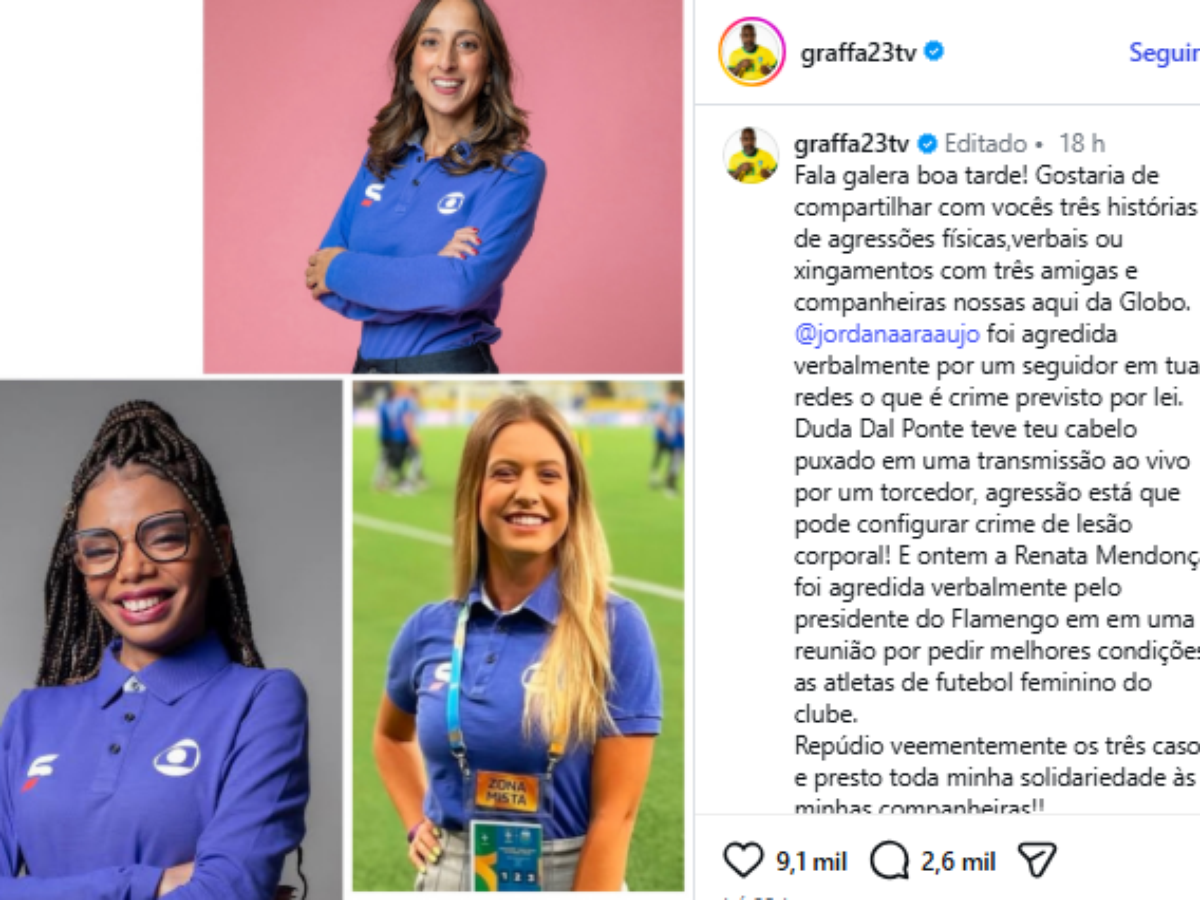This screenshot has width=1200, height=900.
Task: Click the verified badge in the post header
Action: [934, 51]
